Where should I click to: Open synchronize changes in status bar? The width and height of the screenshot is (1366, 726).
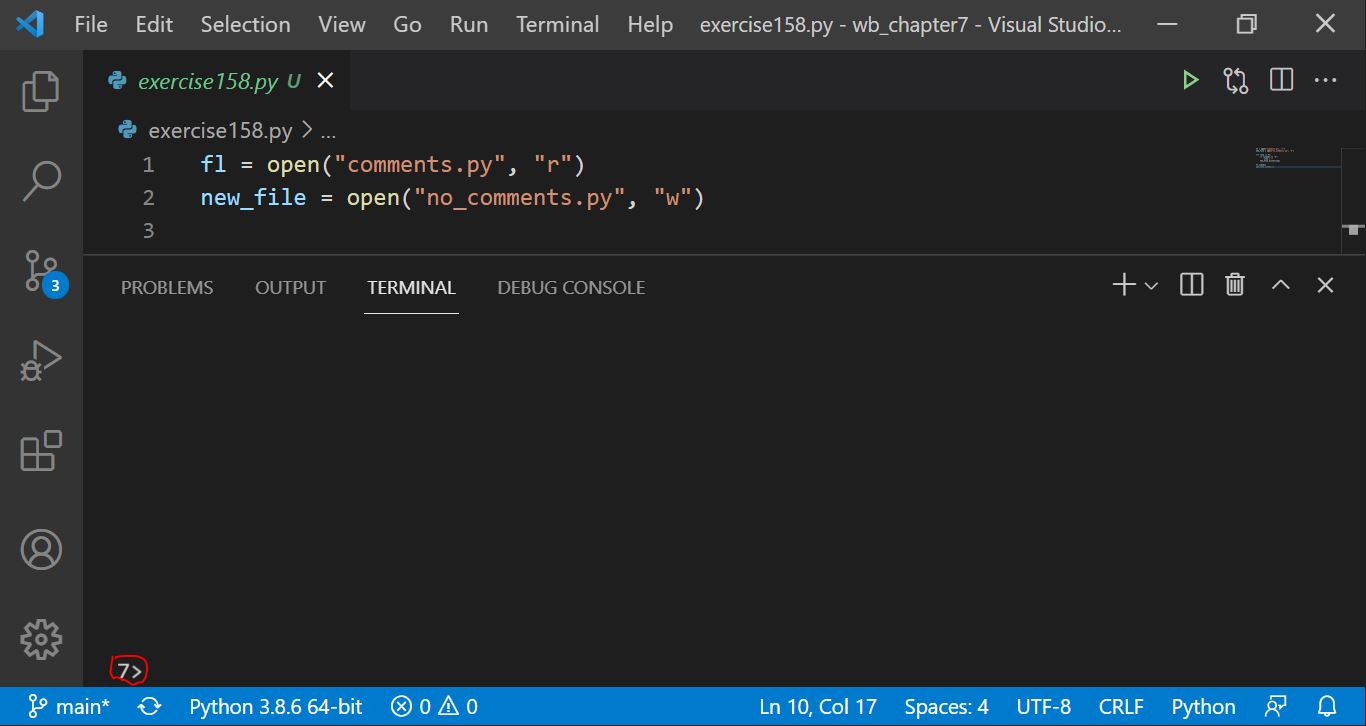149,706
